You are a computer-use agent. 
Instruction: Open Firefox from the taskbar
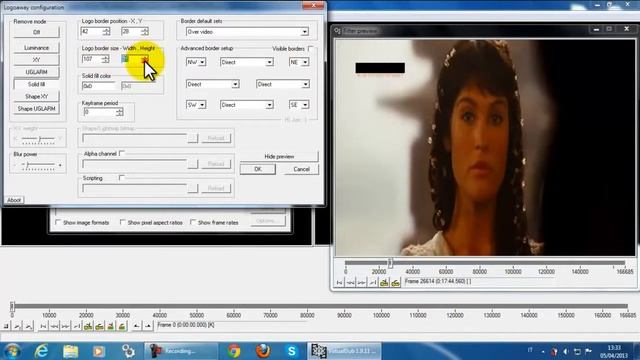[x=263, y=351]
